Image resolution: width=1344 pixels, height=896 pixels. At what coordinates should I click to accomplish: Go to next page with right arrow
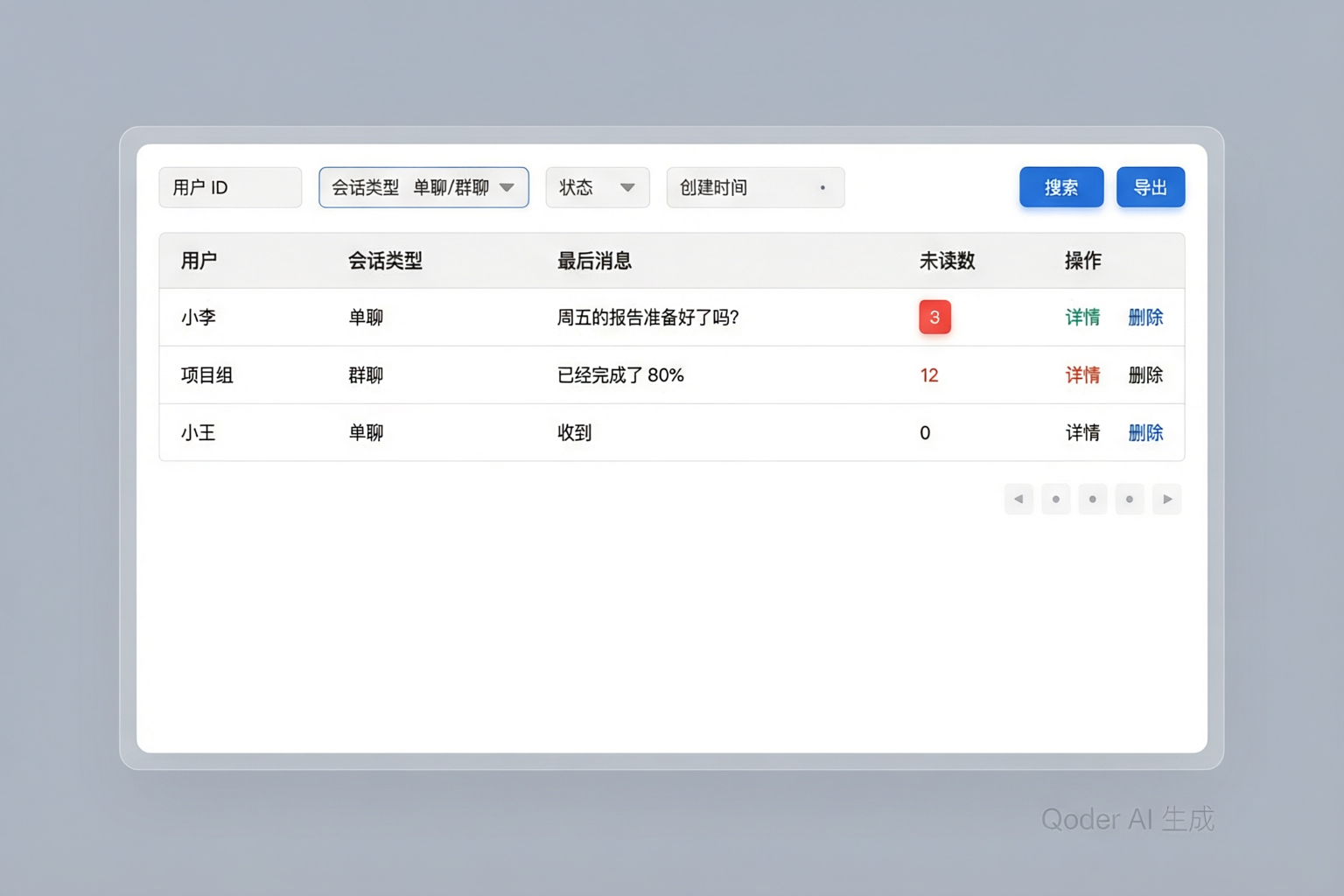tap(1167, 500)
